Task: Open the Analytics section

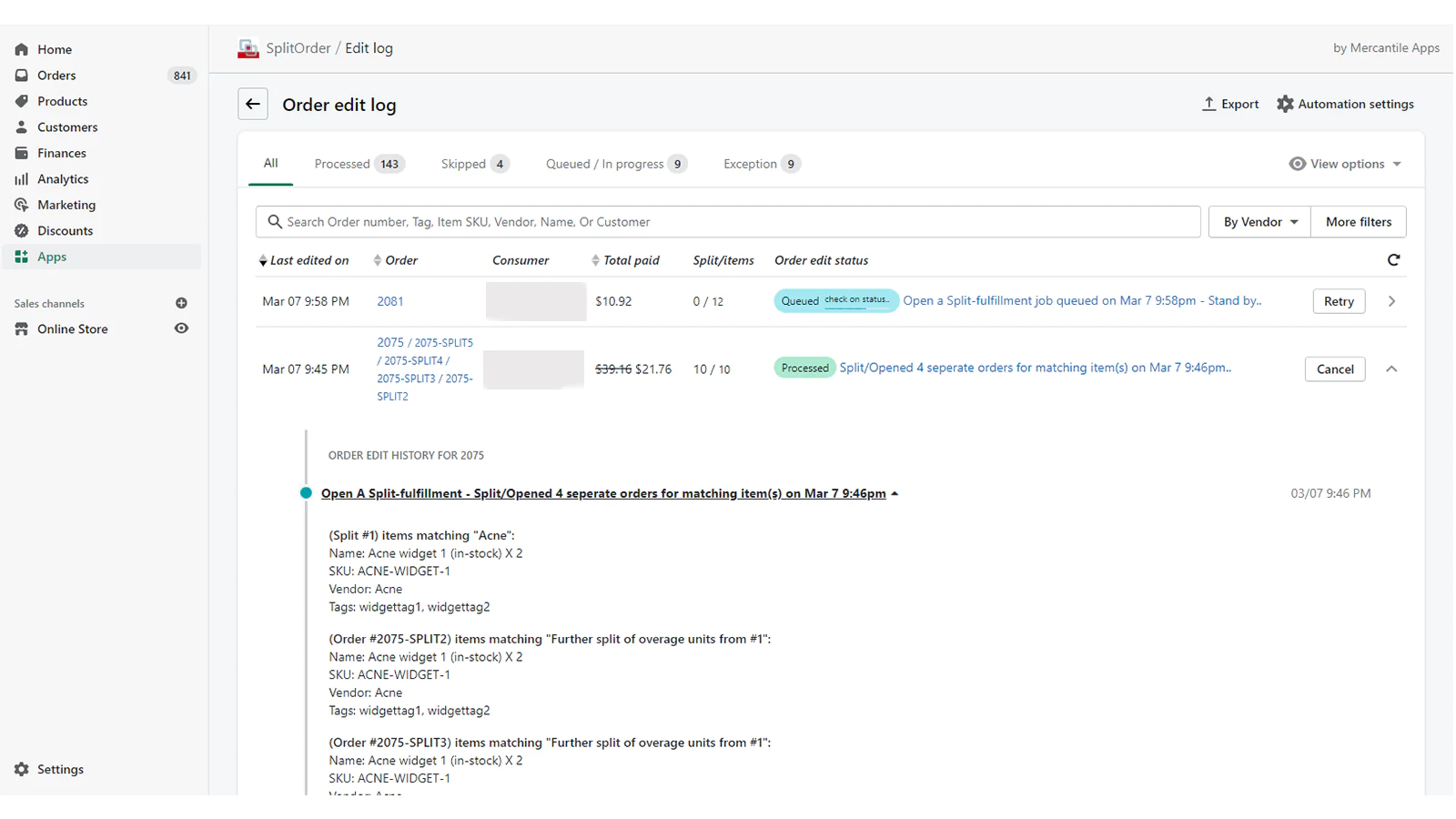Action: pos(63,178)
